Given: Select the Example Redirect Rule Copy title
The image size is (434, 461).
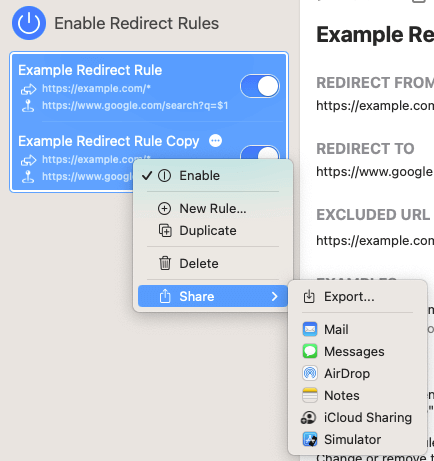Looking at the screenshot, I should (109, 141).
